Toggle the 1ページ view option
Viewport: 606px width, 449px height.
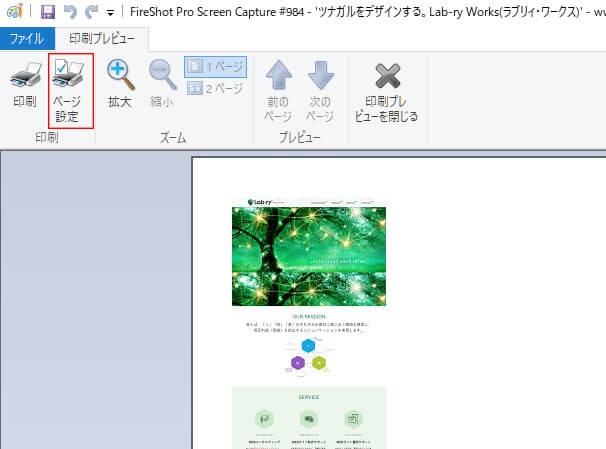click(x=216, y=67)
